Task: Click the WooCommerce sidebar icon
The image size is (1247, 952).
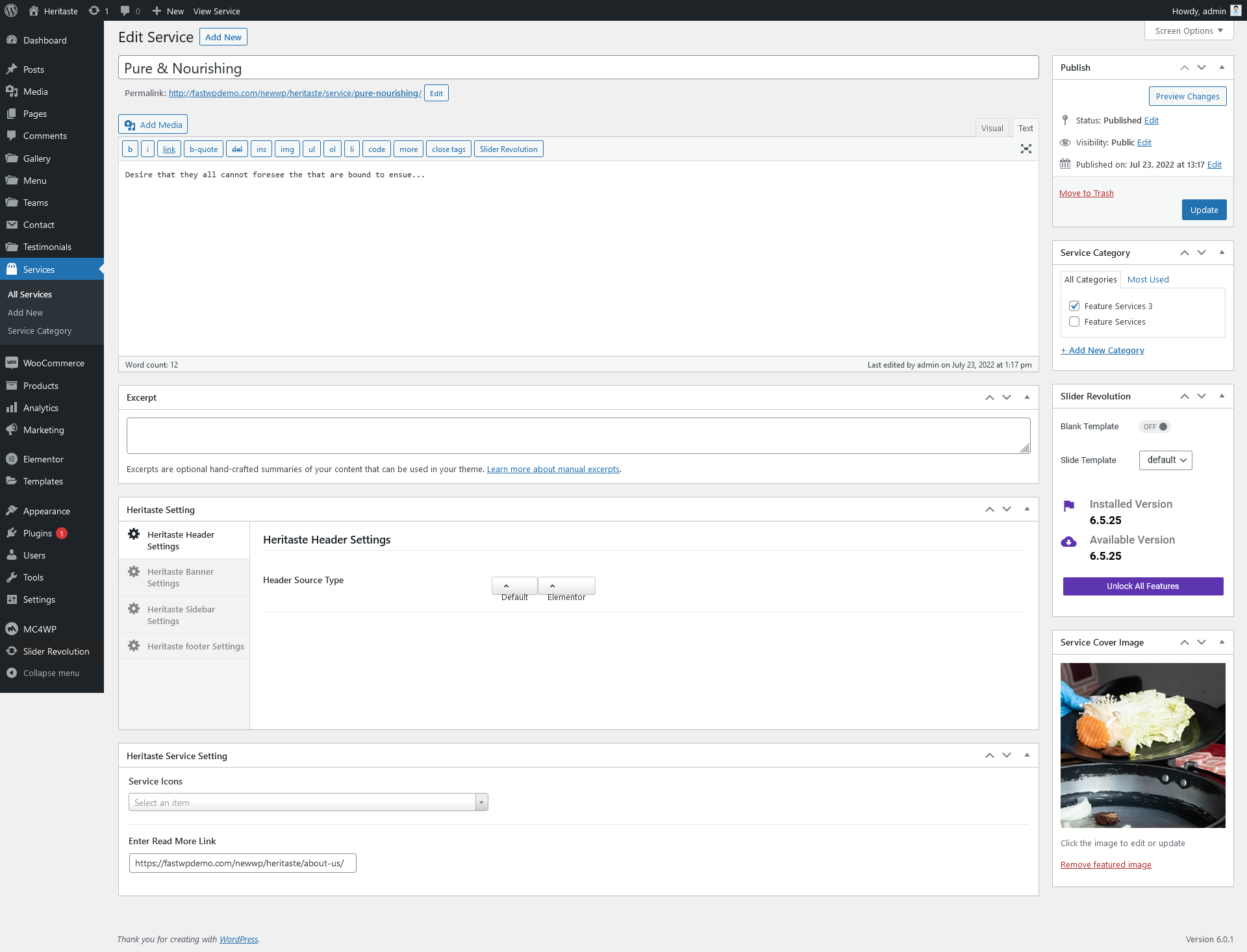Action: pyautogui.click(x=12, y=363)
